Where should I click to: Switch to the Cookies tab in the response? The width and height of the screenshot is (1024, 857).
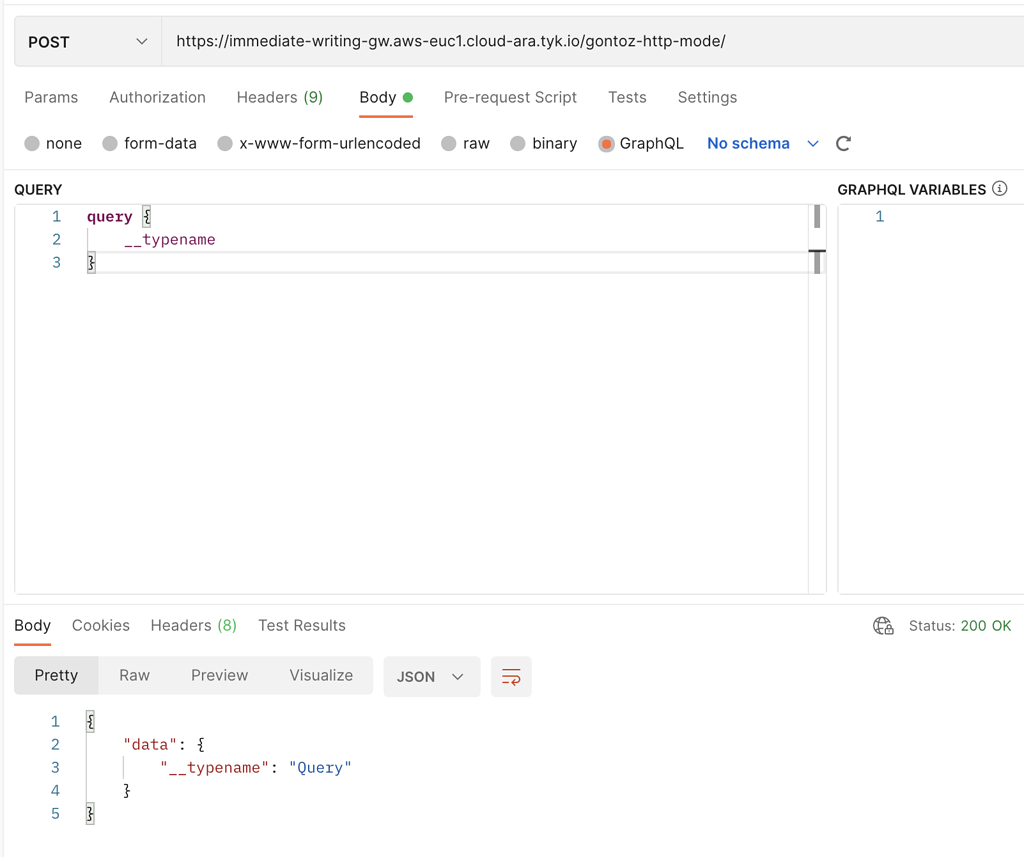(x=100, y=625)
